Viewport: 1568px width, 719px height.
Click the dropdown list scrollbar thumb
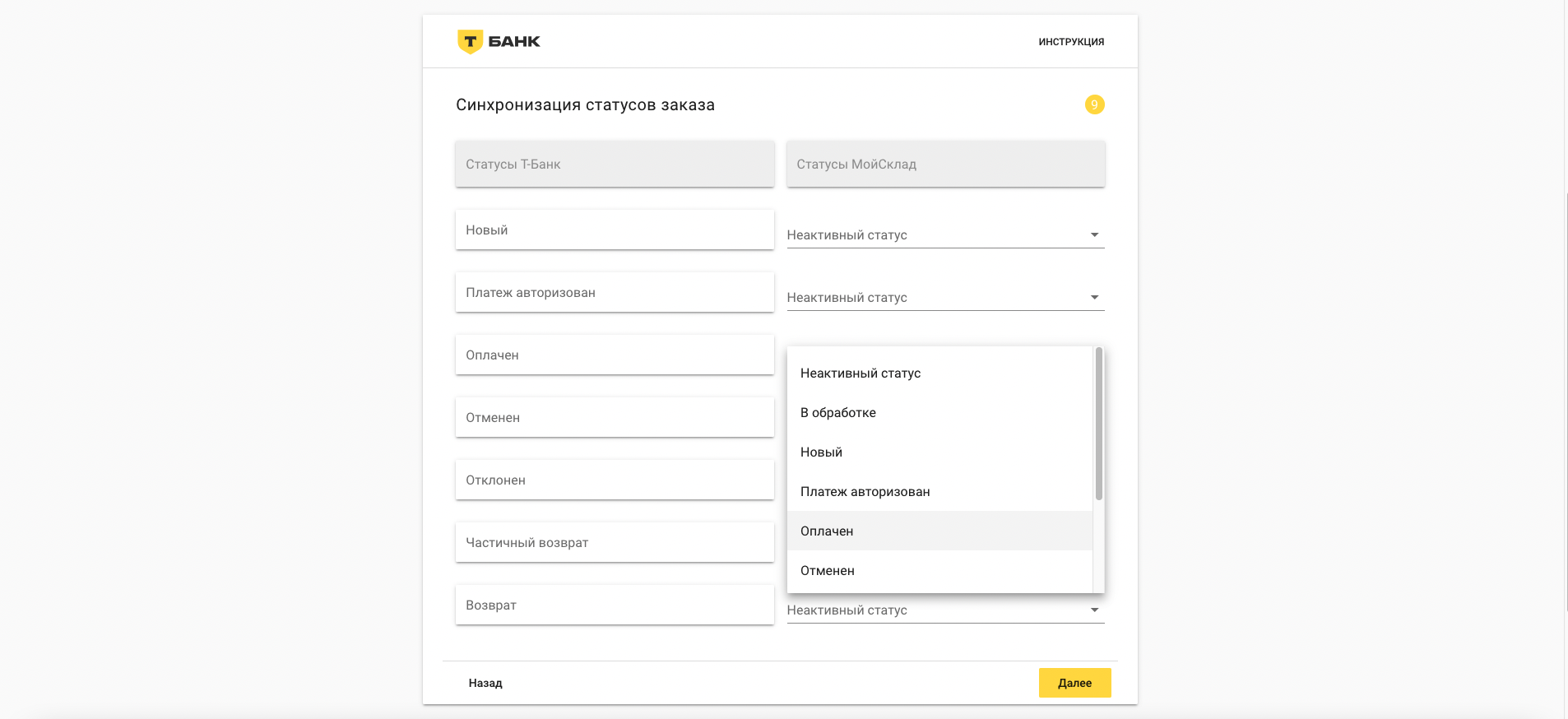point(1098,424)
